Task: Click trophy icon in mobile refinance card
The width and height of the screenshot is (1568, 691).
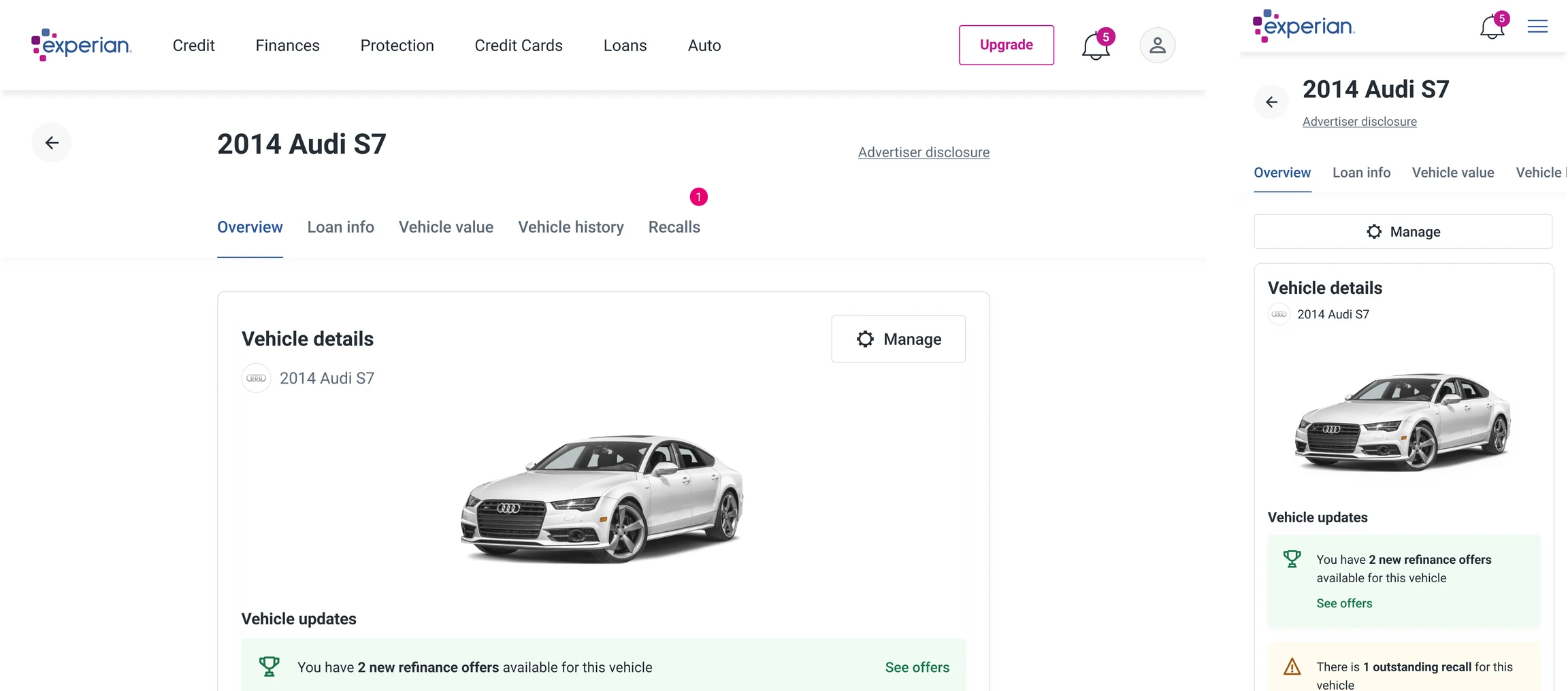Action: pyautogui.click(x=1292, y=559)
